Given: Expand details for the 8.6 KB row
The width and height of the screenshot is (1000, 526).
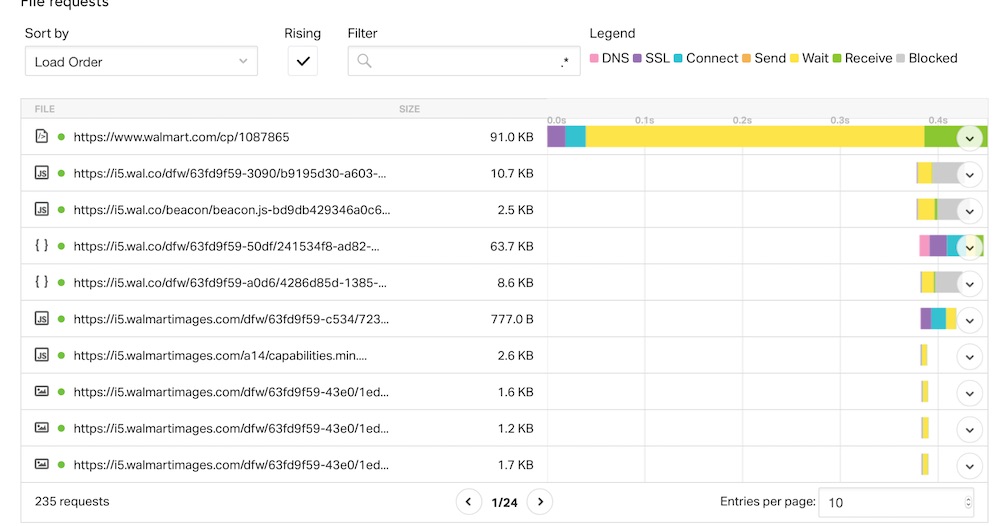Looking at the screenshot, I should point(969,284).
